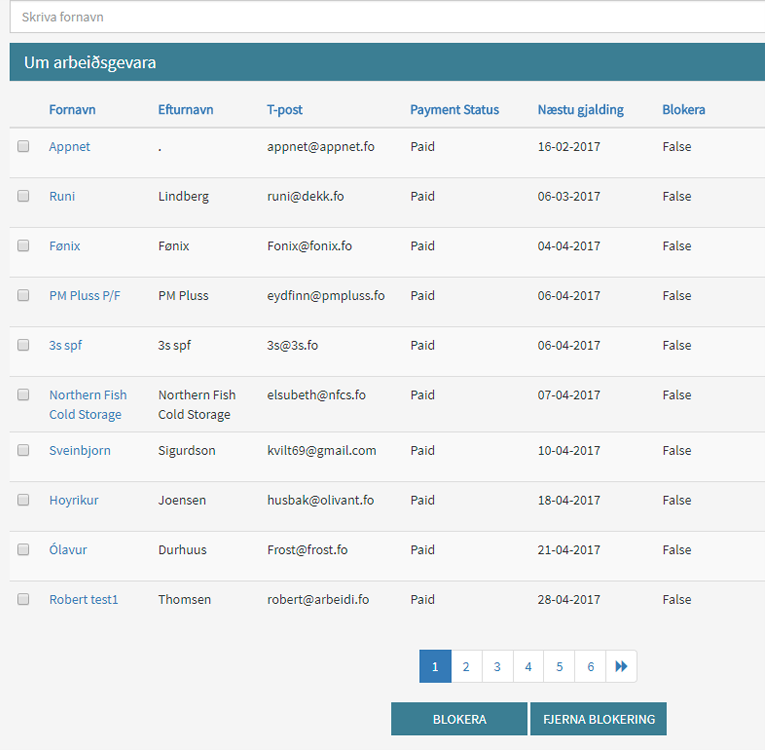Sort by Næstu gjalding column header
Viewport: 765px width, 753px height.
(581, 109)
